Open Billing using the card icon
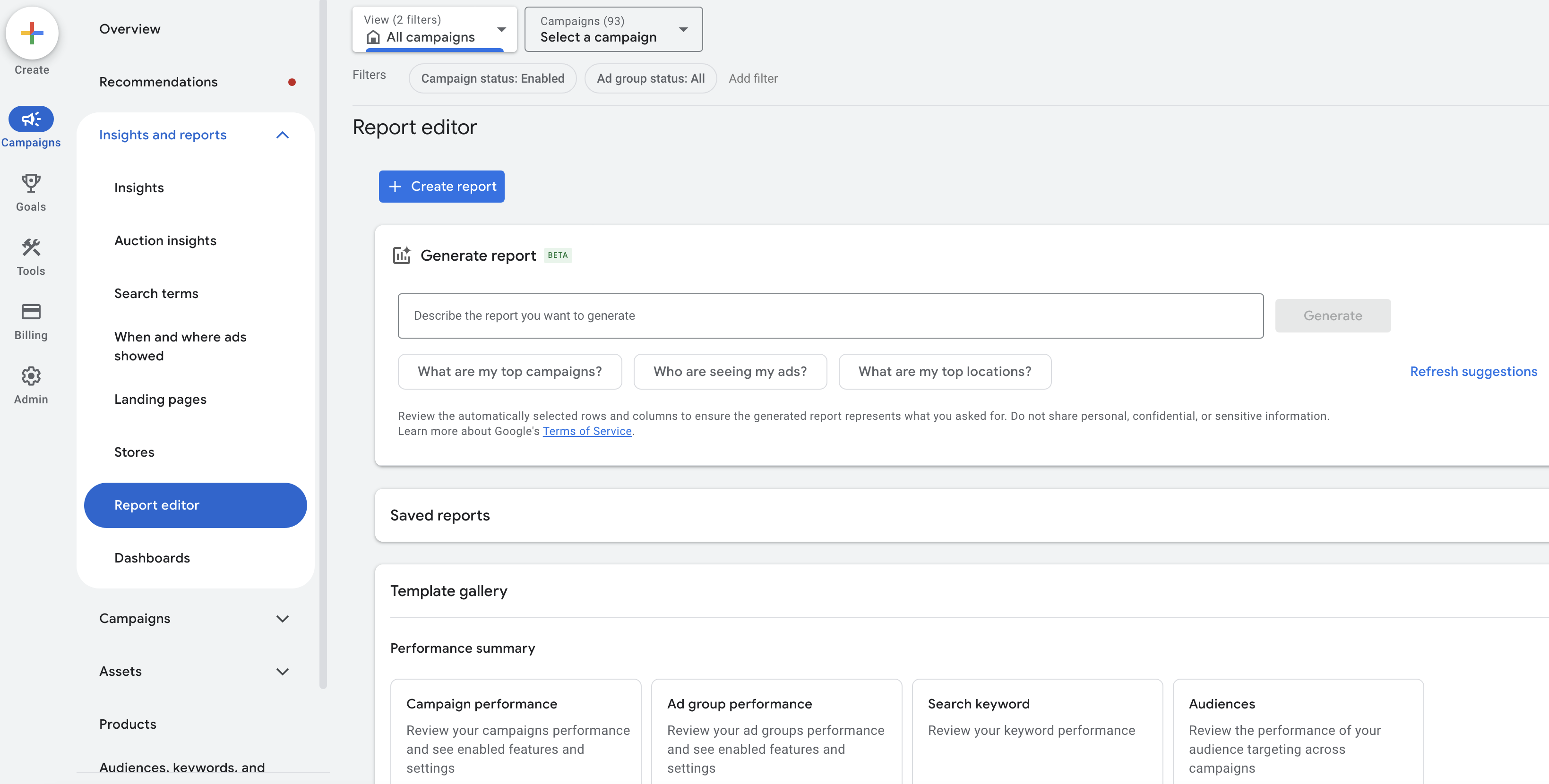1549x784 pixels. click(x=30, y=312)
